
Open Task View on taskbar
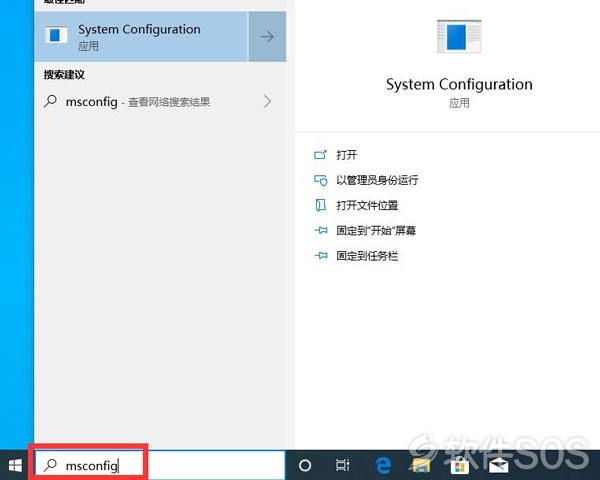click(x=342, y=465)
